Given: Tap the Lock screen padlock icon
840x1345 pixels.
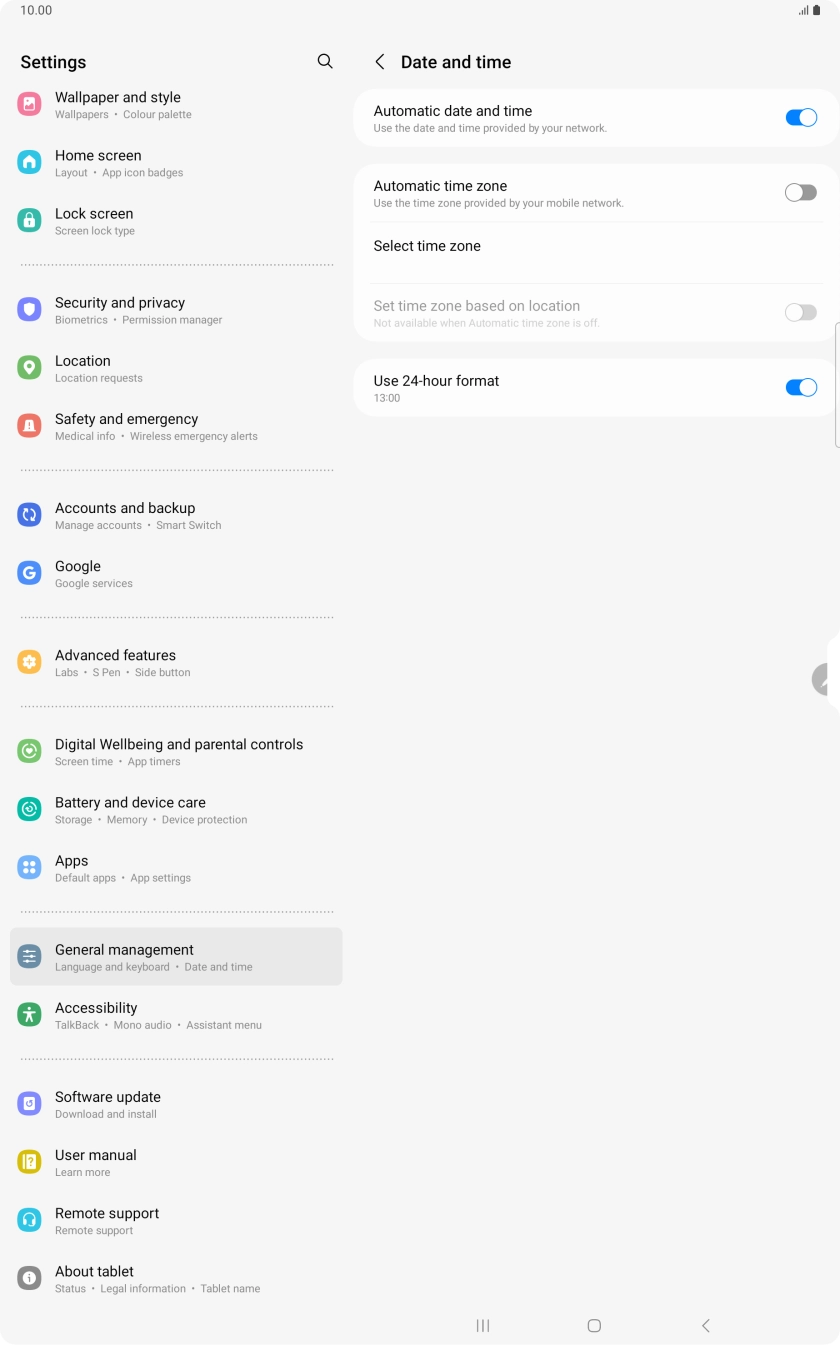Looking at the screenshot, I should tap(30, 220).
